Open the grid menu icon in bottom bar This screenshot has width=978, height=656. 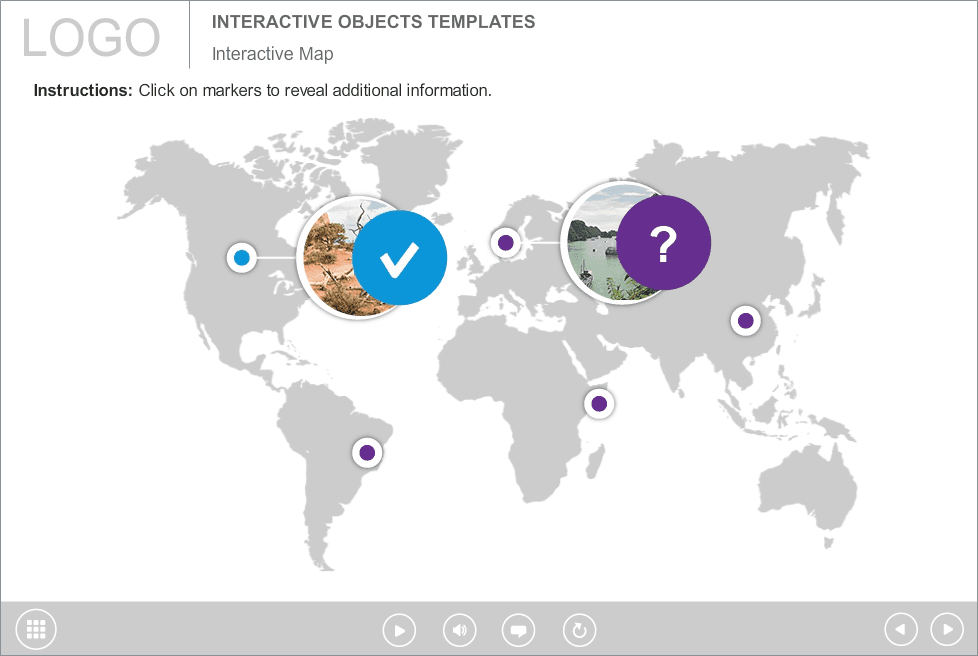click(36, 629)
